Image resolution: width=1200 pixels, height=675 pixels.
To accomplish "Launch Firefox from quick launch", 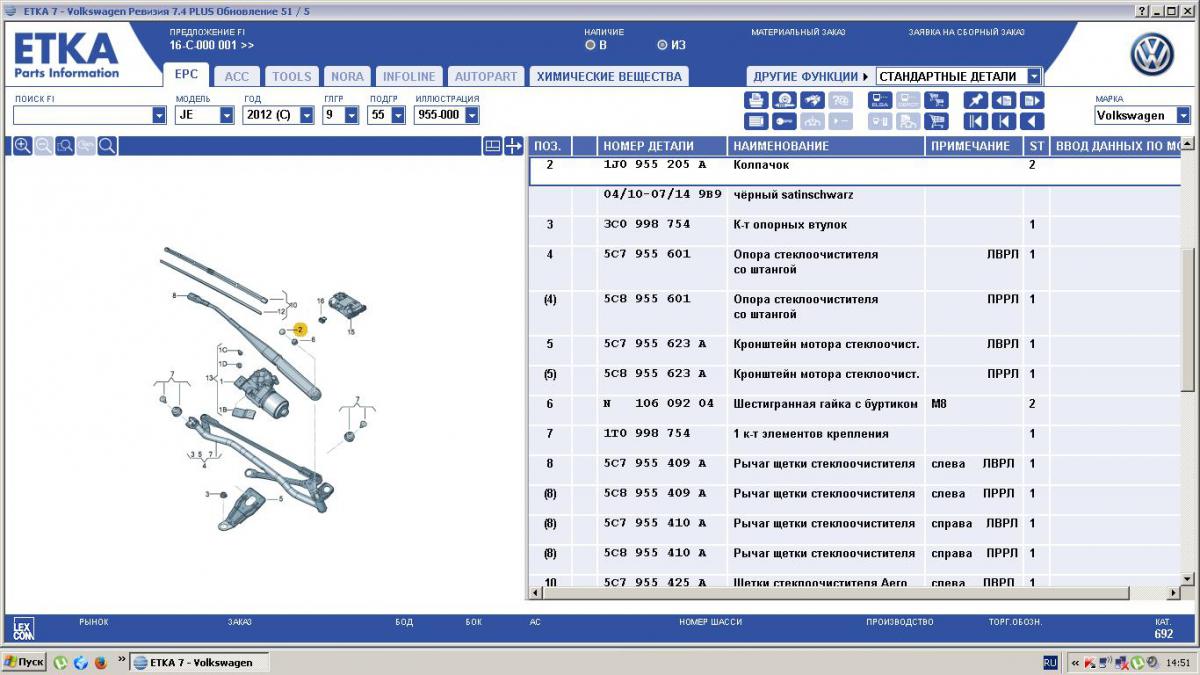I will 100,662.
